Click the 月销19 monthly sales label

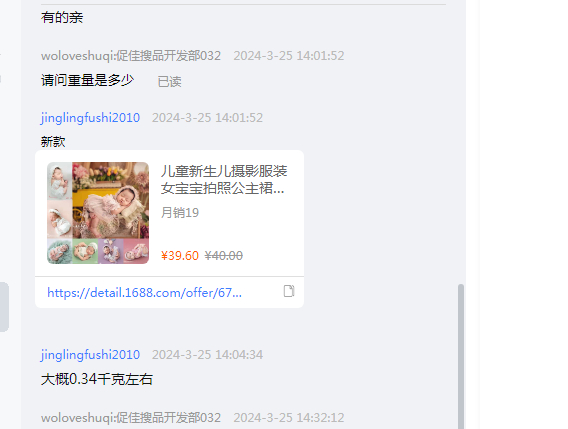click(x=180, y=213)
